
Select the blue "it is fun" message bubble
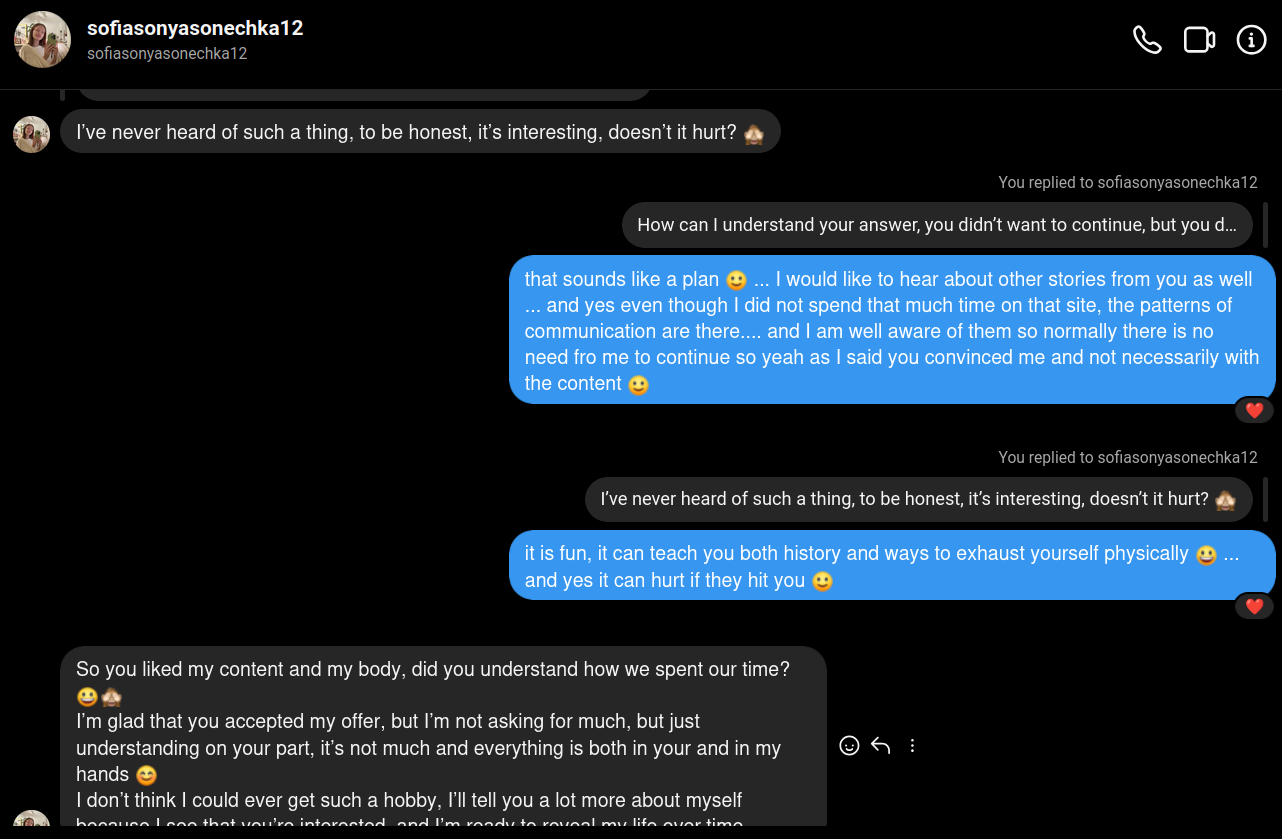click(x=891, y=566)
